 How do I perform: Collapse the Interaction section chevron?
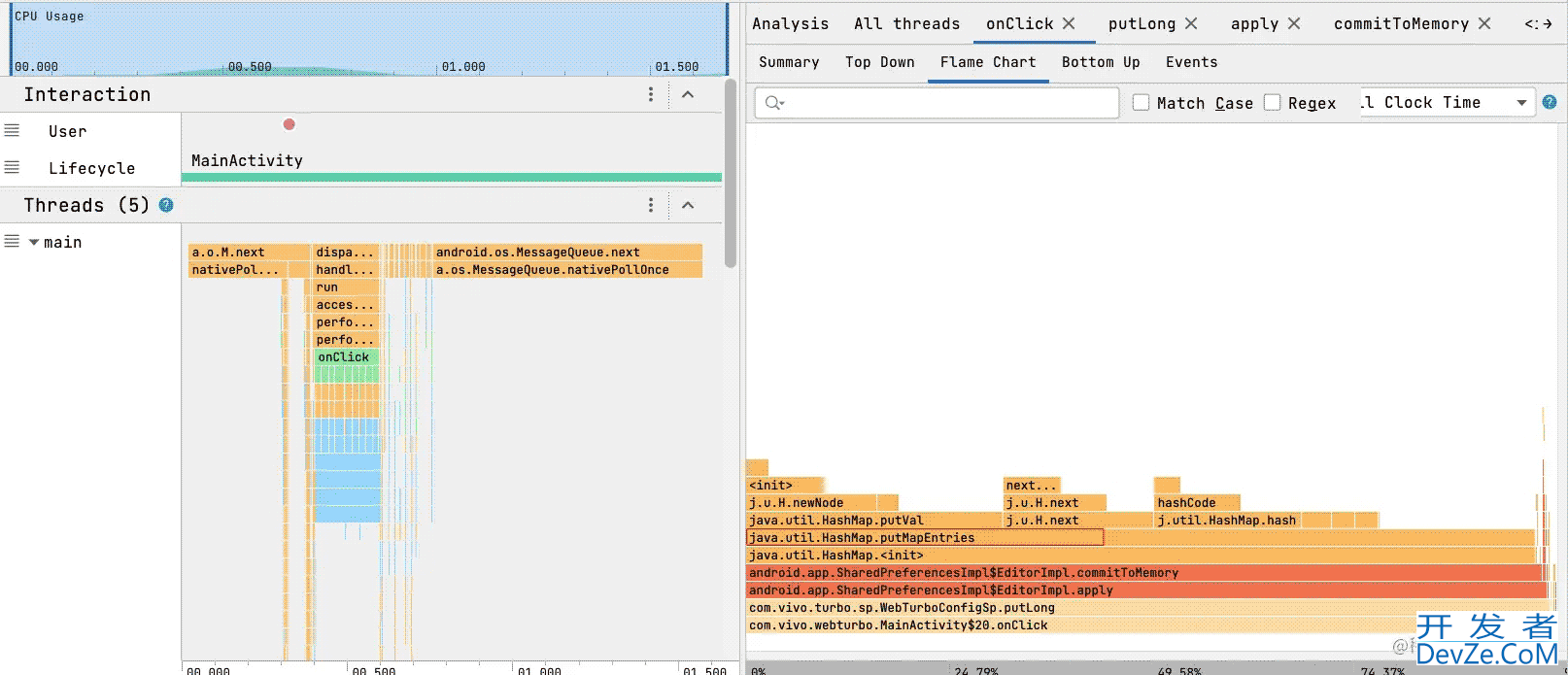688,94
